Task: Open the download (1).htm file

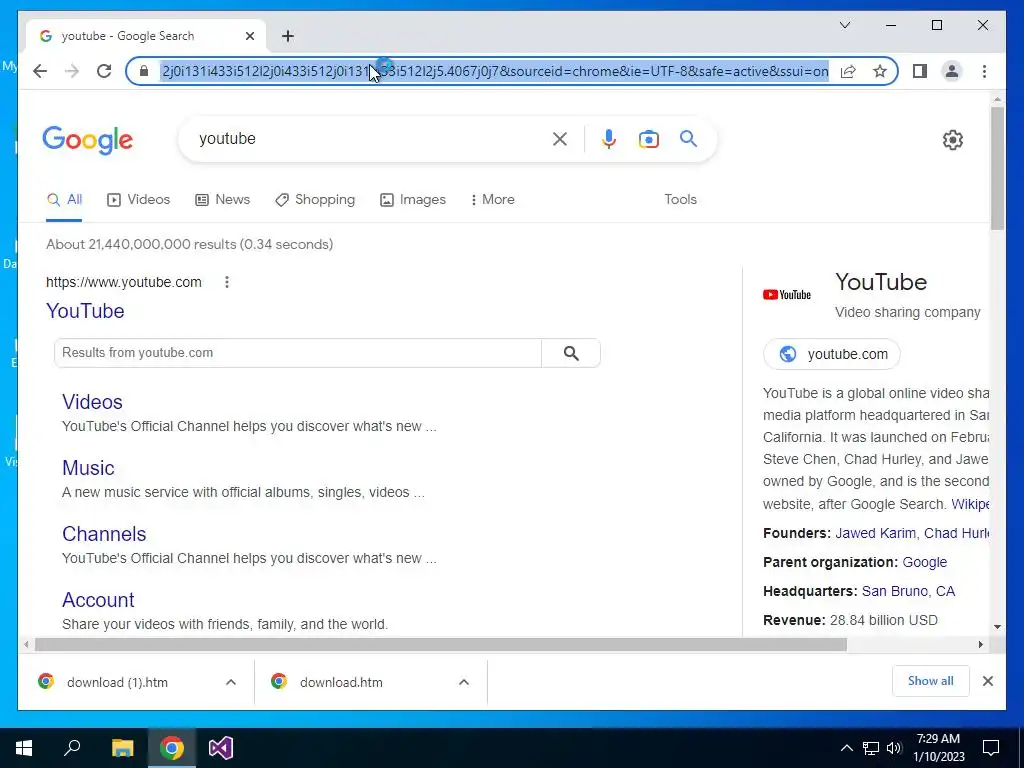Action: point(118,682)
